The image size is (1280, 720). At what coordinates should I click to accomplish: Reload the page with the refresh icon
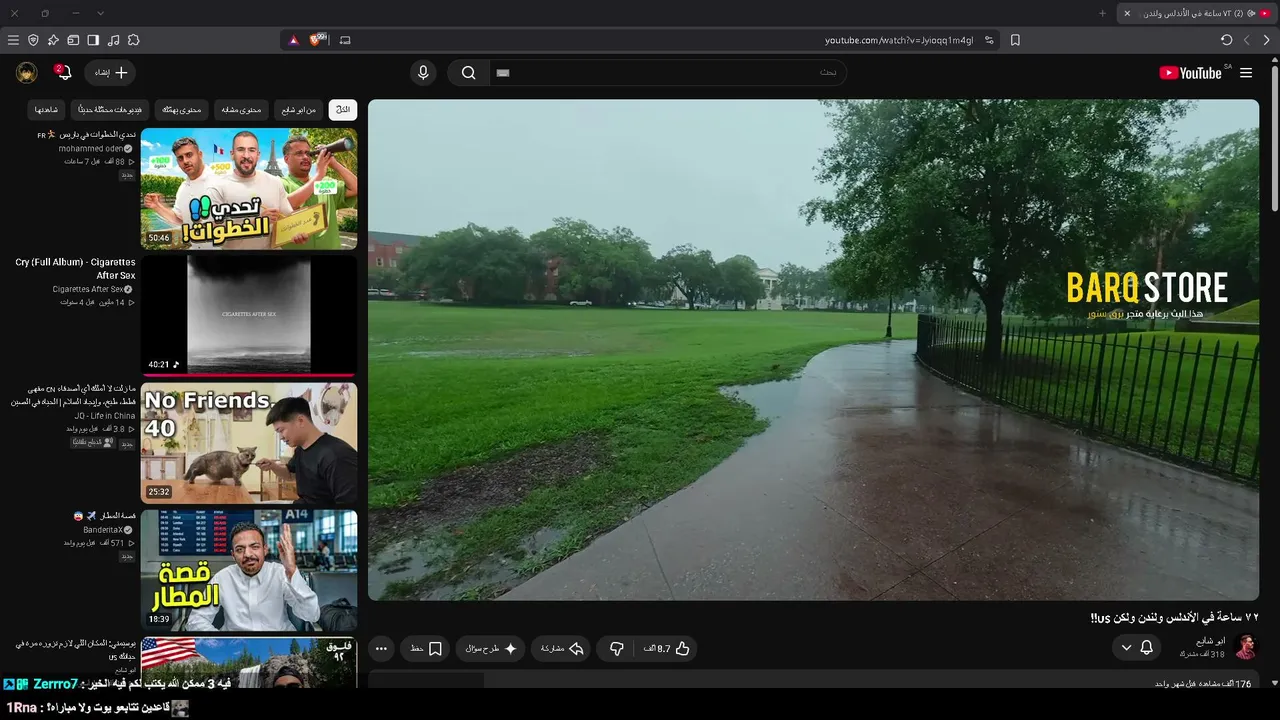(x=1226, y=40)
